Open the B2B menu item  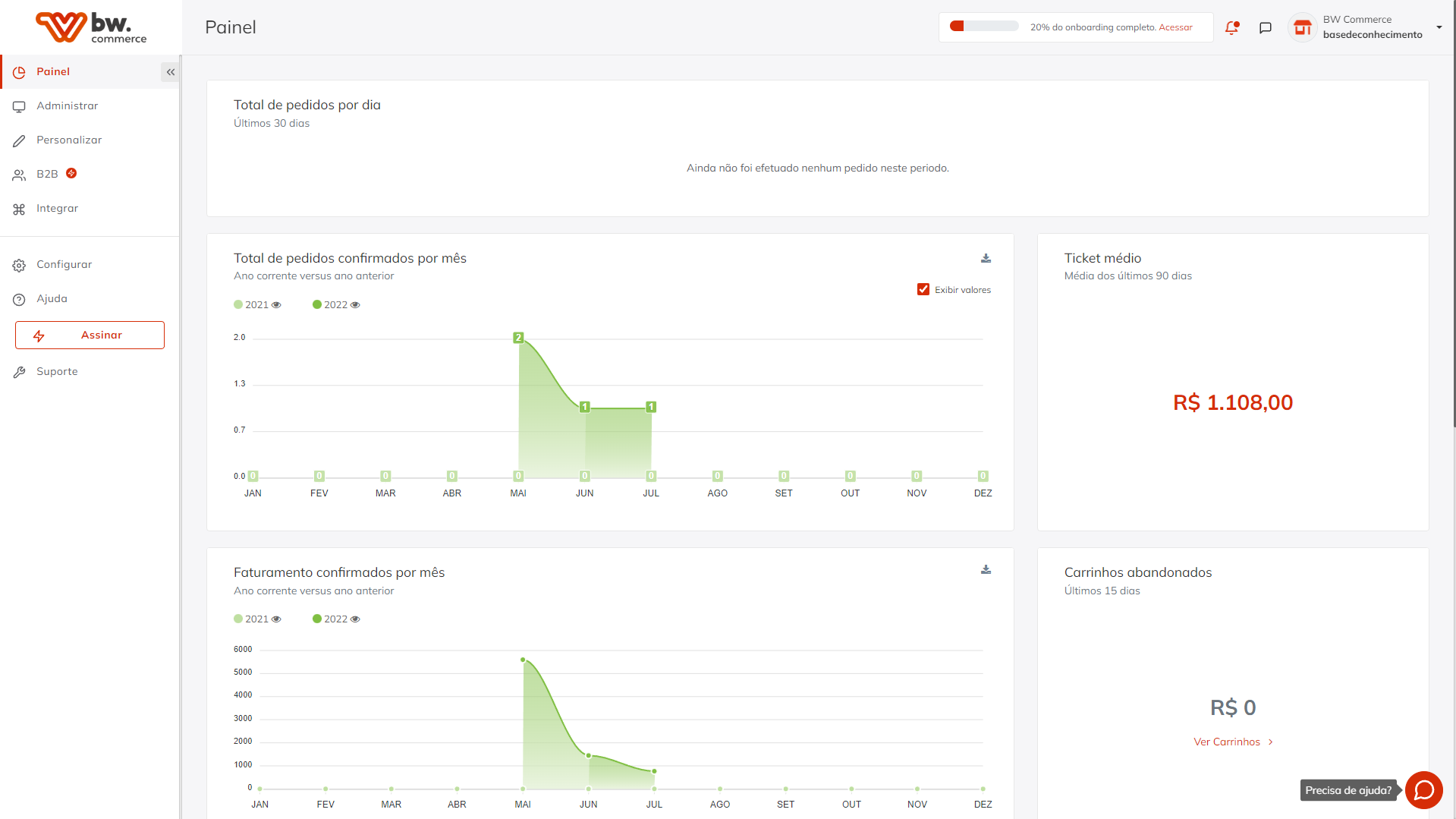point(90,175)
